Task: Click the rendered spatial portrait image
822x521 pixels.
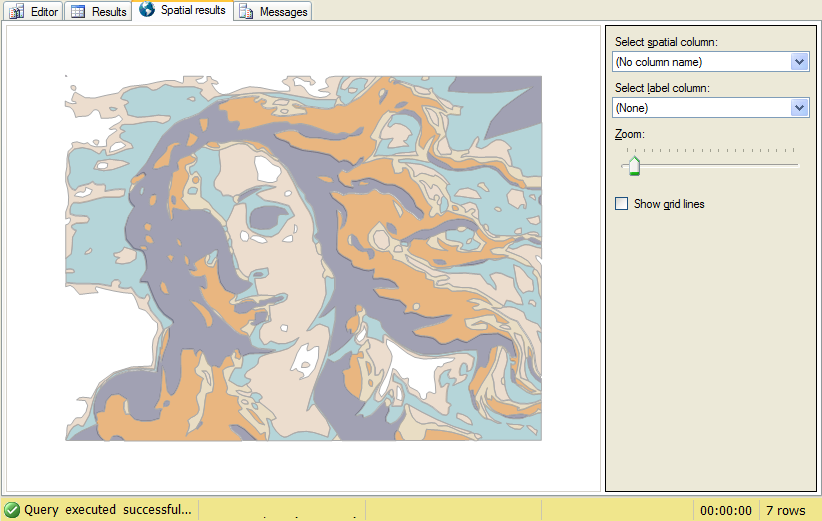Action: pyautogui.click(x=303, y=258)
